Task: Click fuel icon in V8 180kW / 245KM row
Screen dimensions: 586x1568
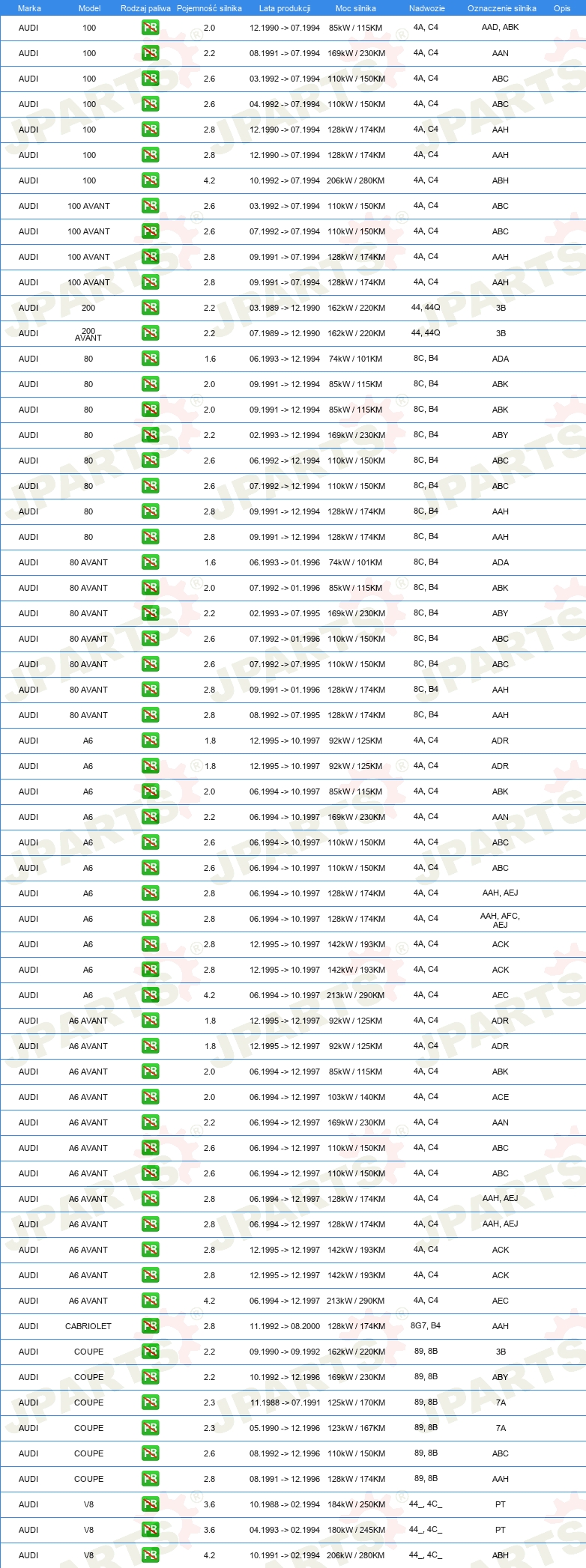Action: tap(150, 1530)
